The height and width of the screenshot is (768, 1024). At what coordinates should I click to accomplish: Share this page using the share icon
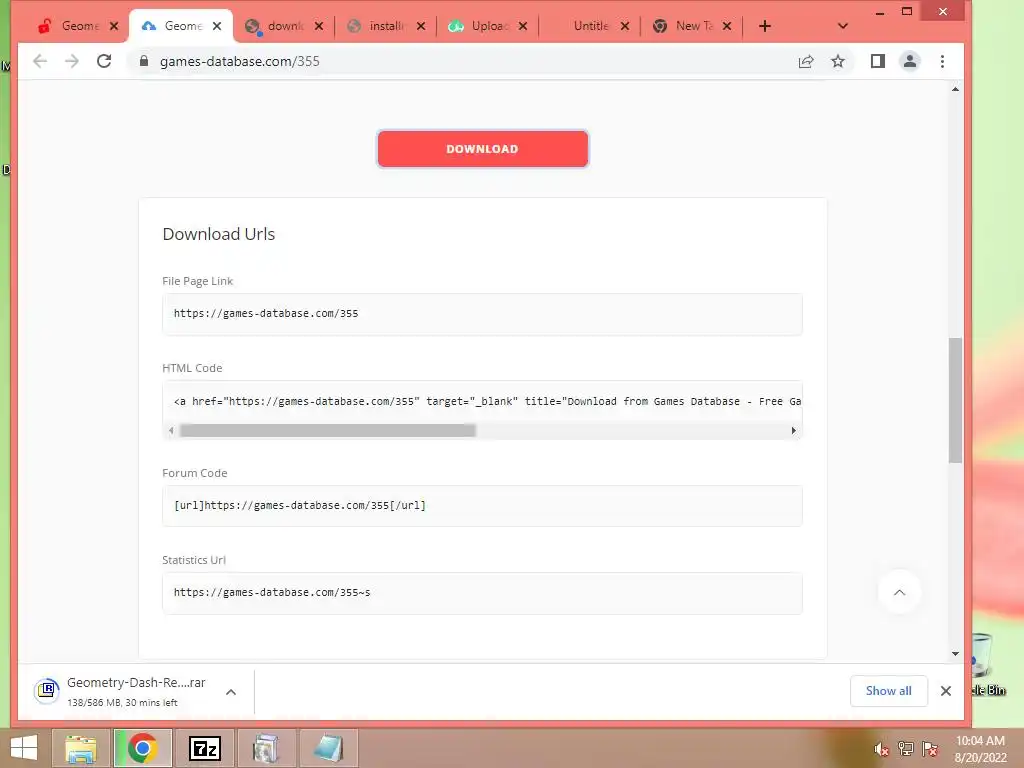pos(806,61)
